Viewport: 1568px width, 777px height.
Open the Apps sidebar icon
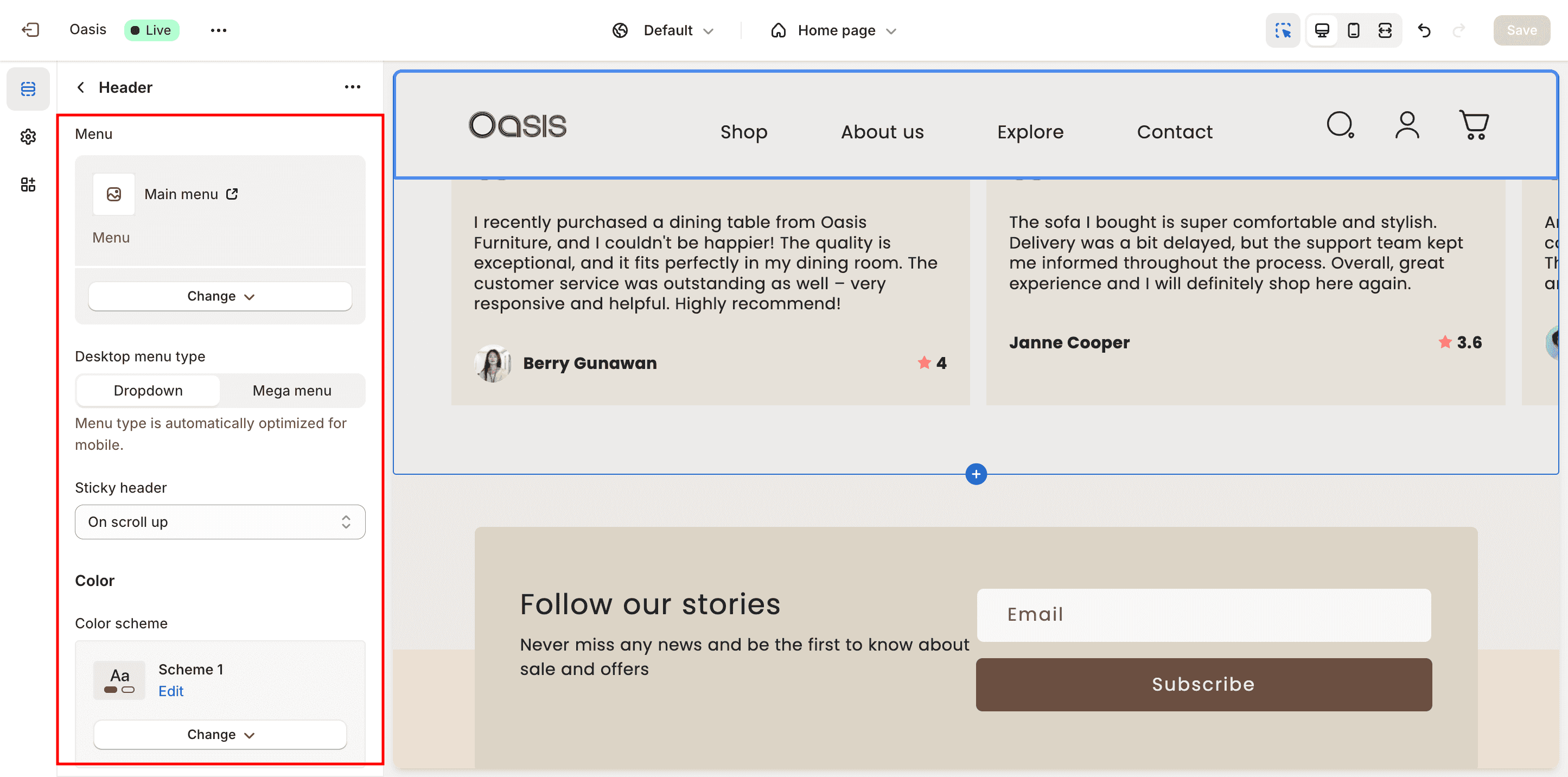click(x=28, y=184)
